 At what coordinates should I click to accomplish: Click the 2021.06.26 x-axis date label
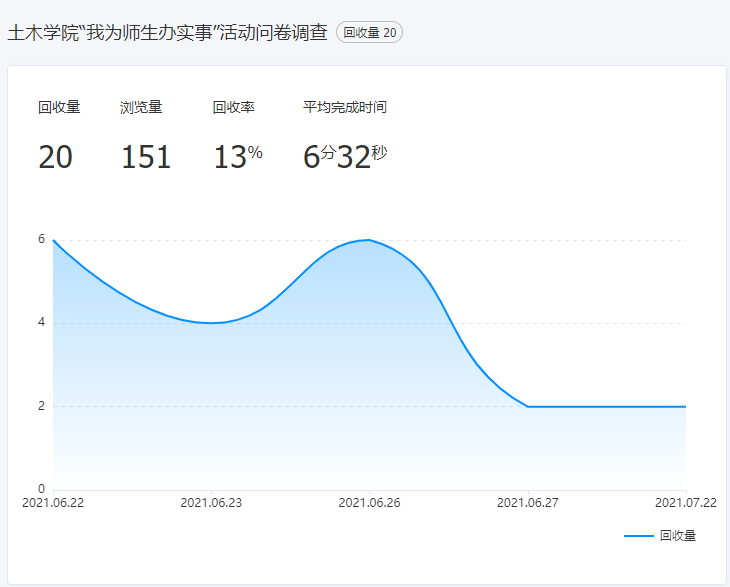pyautogui.click(x=370, y=503)
